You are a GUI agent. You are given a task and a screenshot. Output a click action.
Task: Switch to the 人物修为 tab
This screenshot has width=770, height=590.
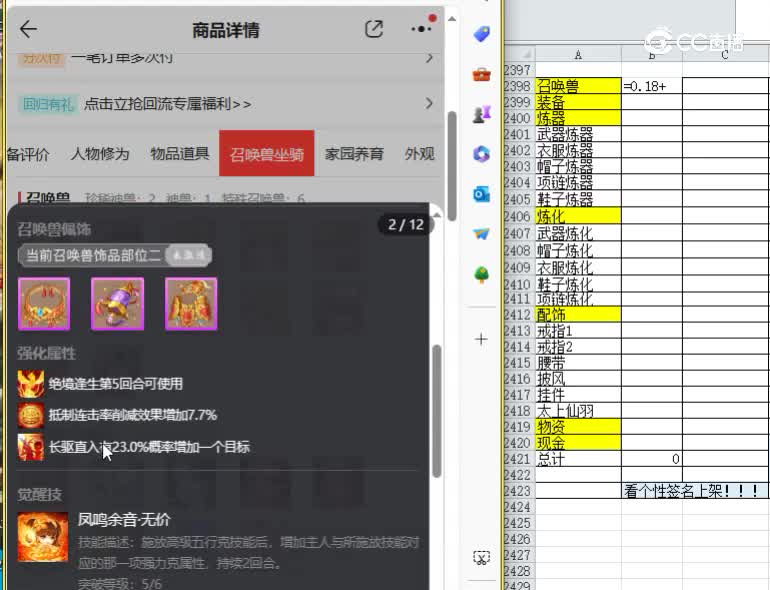[x=100, y=154]
